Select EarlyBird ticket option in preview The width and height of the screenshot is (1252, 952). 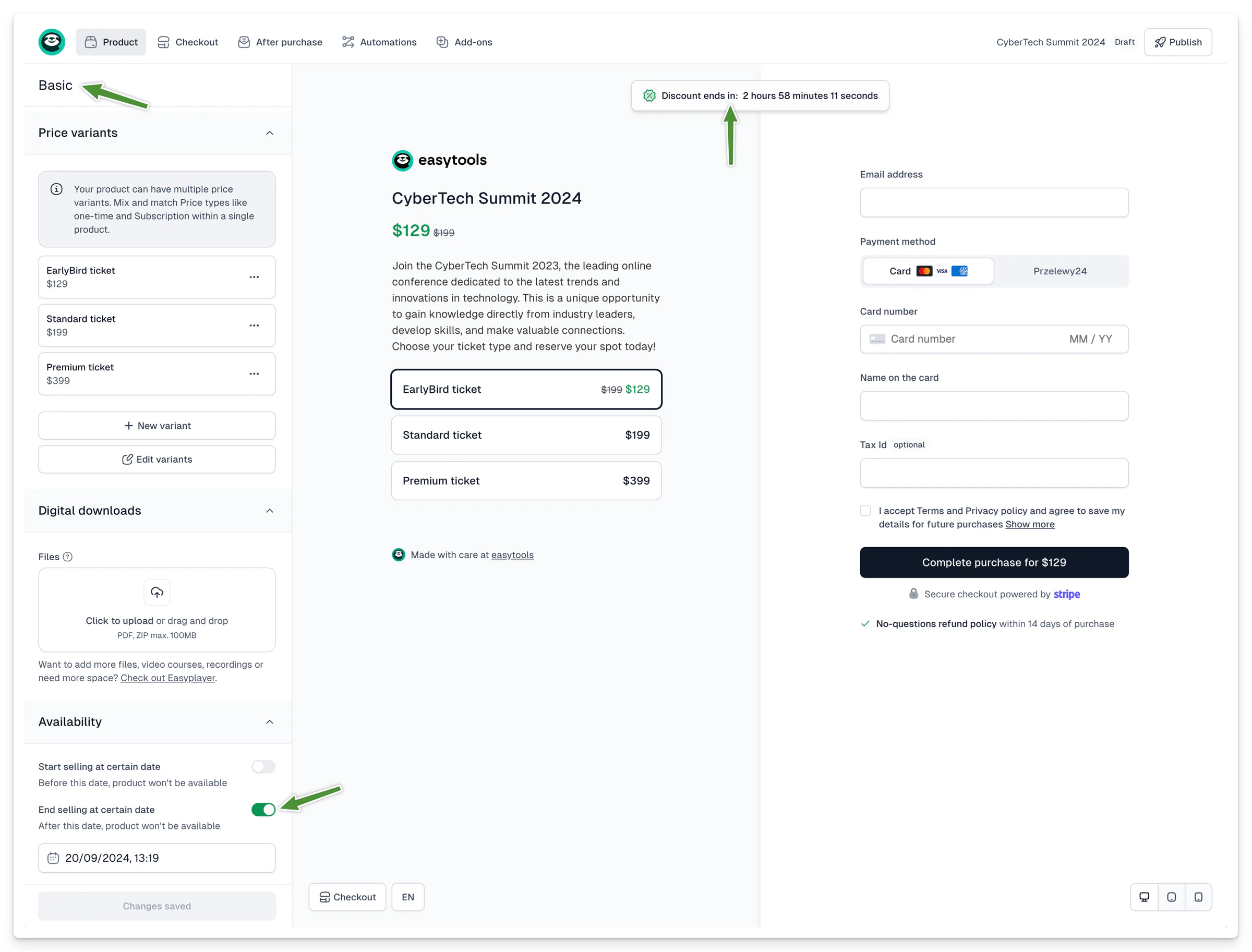(526, 389)
